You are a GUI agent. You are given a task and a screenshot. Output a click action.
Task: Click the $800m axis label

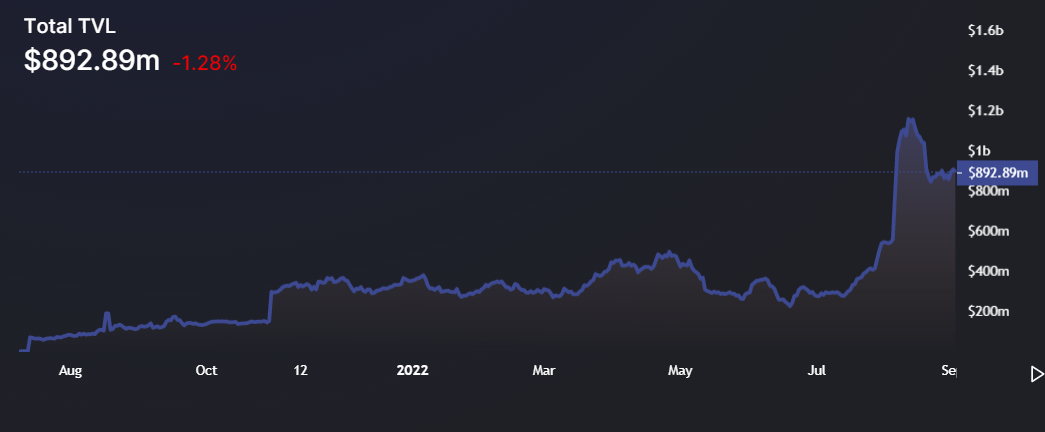tap(988, 191)
